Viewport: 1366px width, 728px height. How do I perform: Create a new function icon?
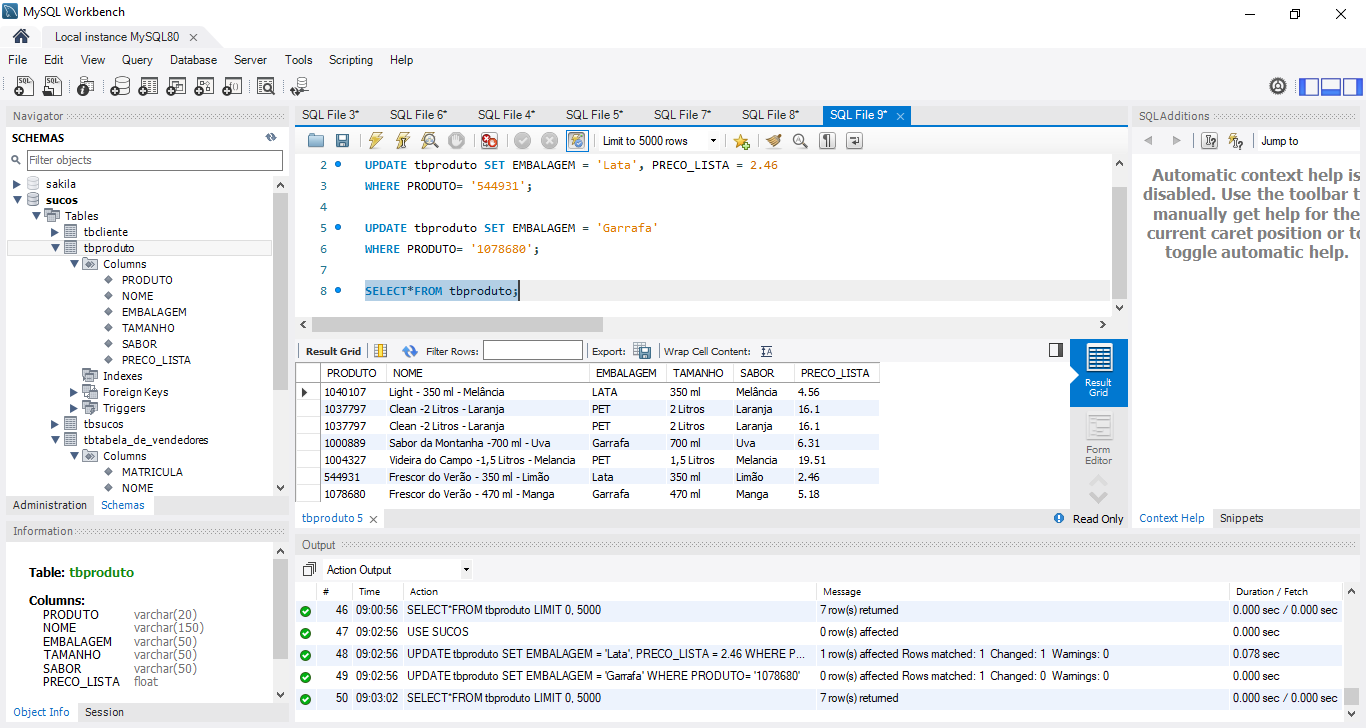232,87
